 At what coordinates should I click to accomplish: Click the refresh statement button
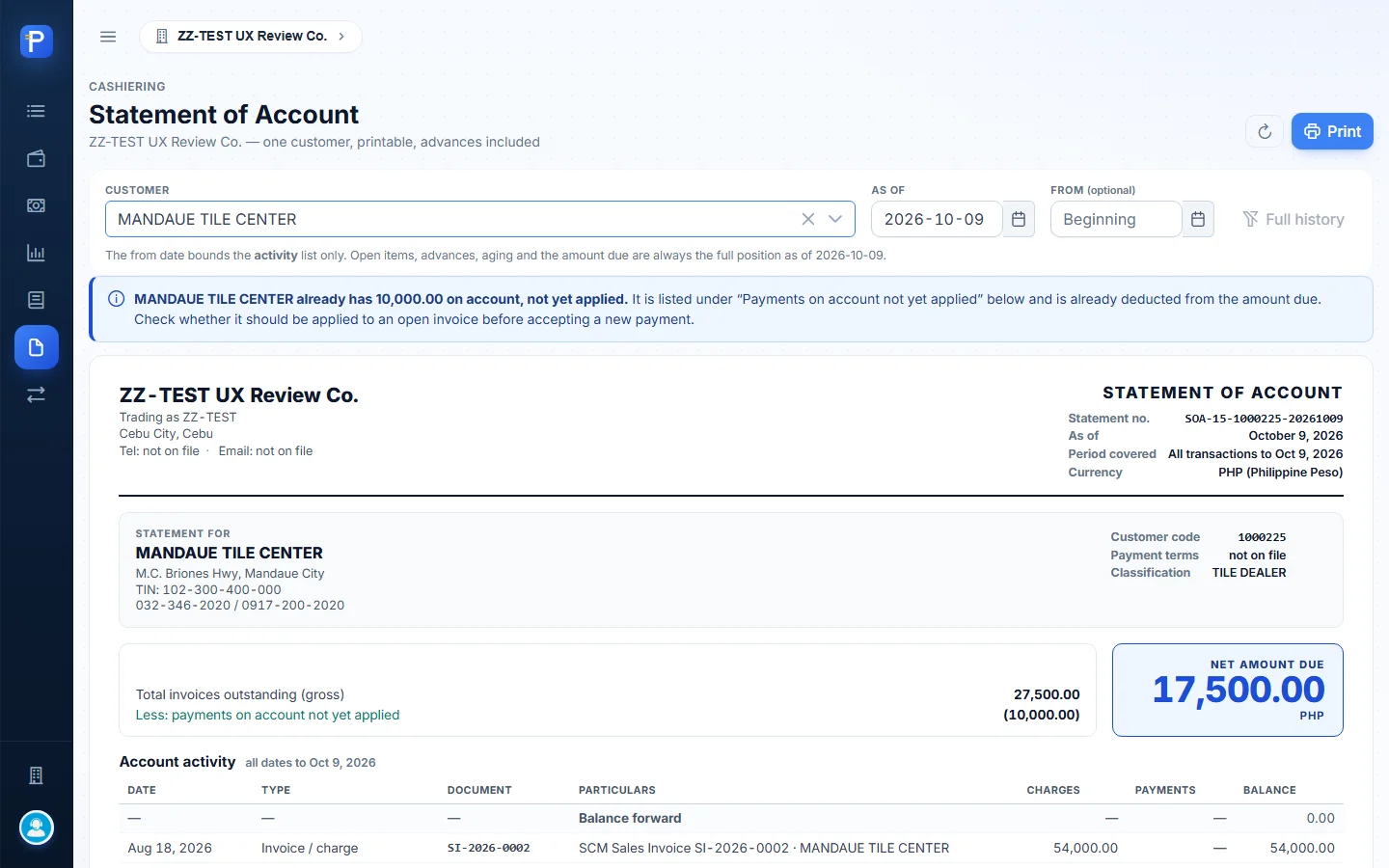pos(1265,131)
